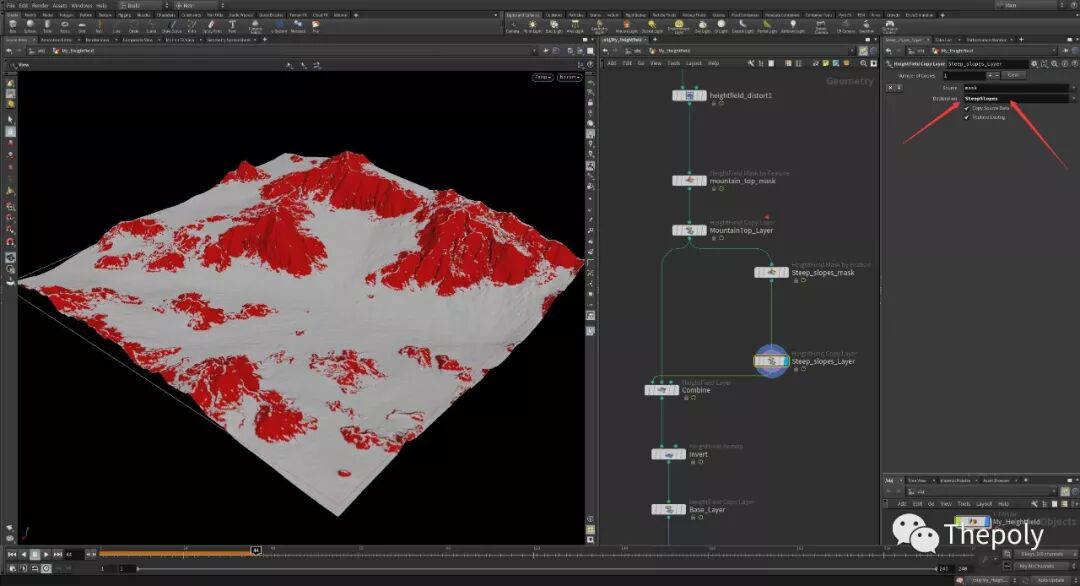
Task: Open the No cam camera dropdown
Action: (x=569, y=76)
